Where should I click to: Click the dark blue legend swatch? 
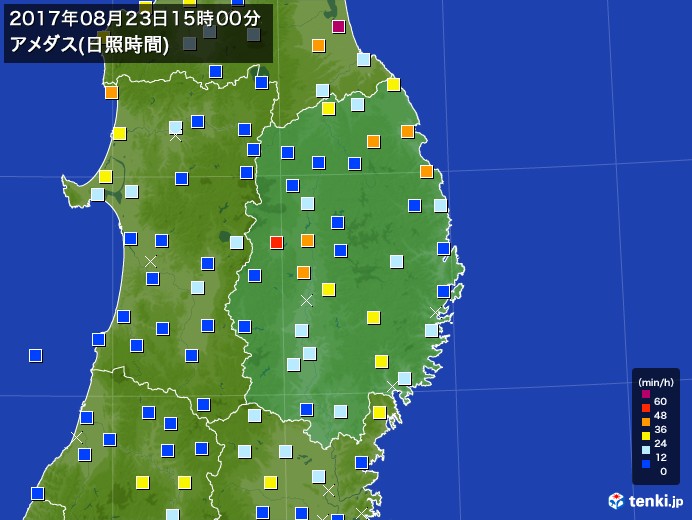tap(646, 464)
